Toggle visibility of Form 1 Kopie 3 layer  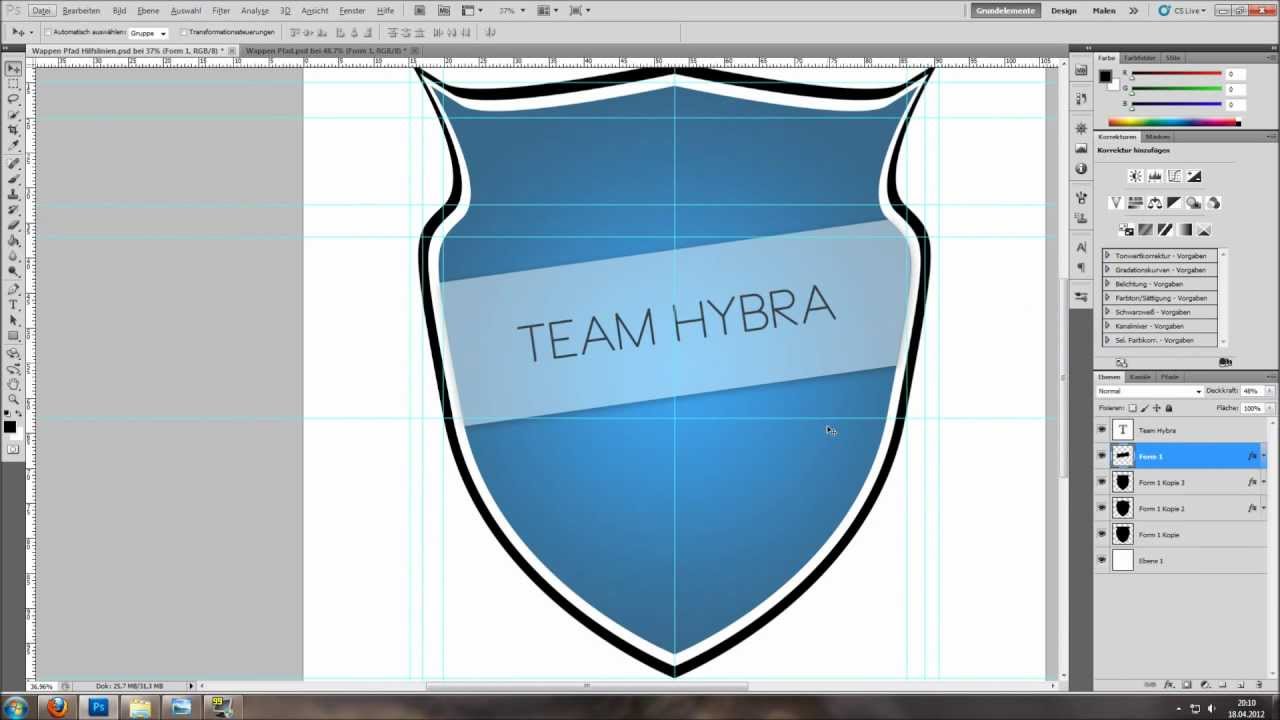click(1102, 482)
